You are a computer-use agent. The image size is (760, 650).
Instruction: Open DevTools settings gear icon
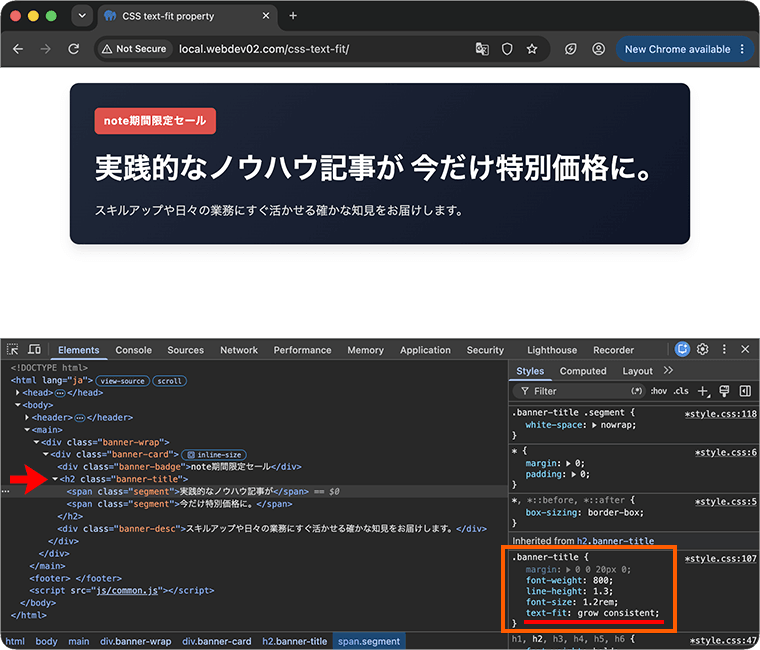(703, 349)
